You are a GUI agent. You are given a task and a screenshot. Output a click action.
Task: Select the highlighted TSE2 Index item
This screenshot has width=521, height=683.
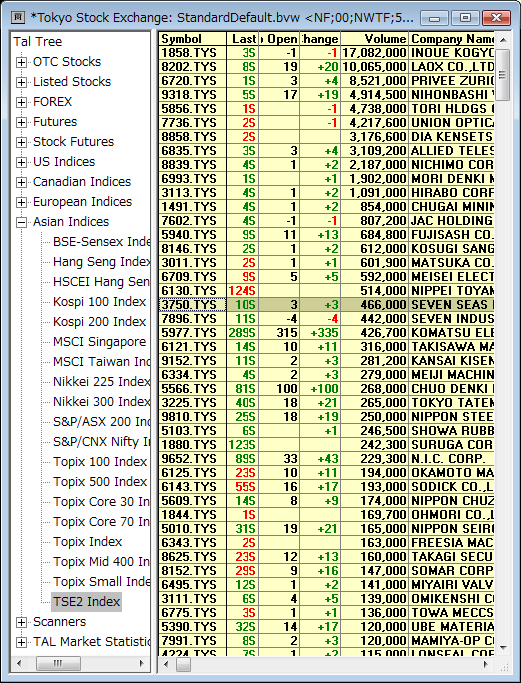pyautogui.click(x=86, y=602)
